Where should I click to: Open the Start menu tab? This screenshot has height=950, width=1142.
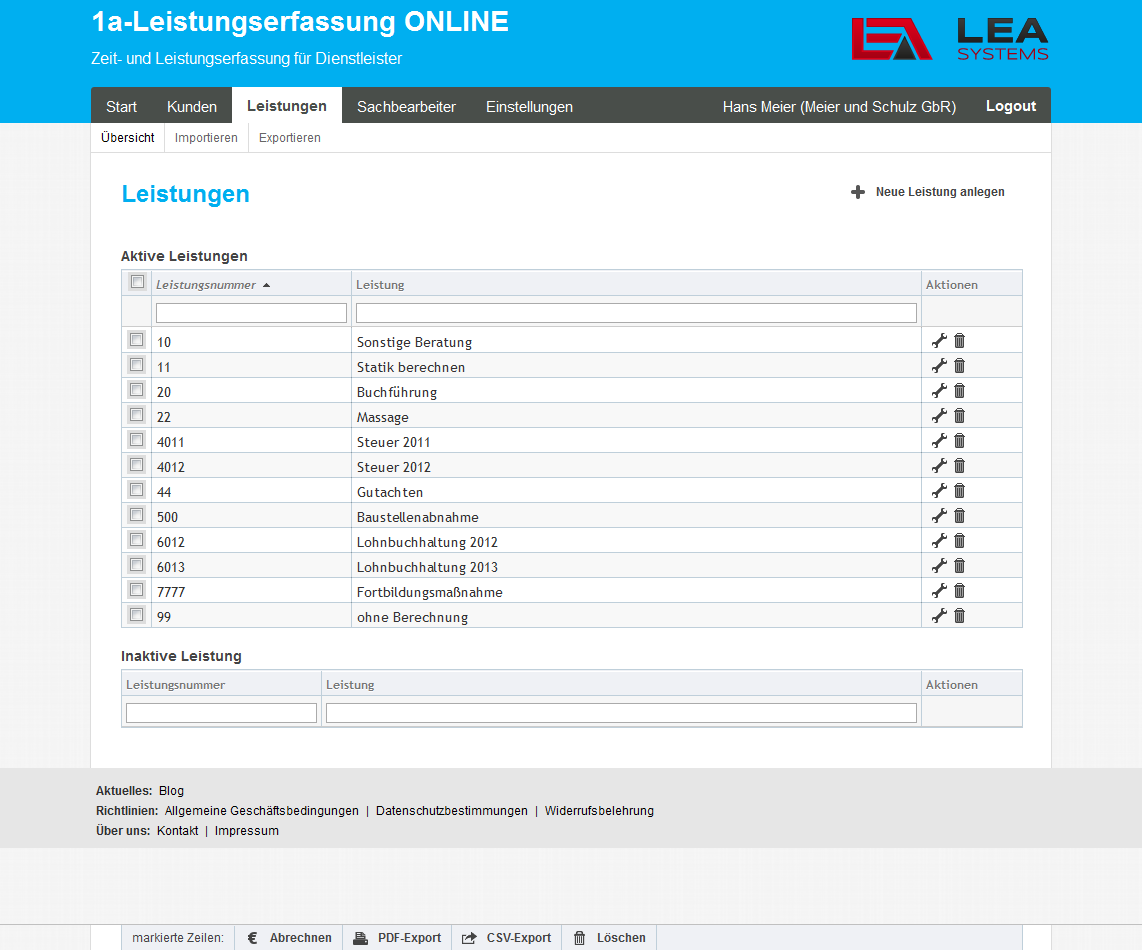click(x=121, y=106)
